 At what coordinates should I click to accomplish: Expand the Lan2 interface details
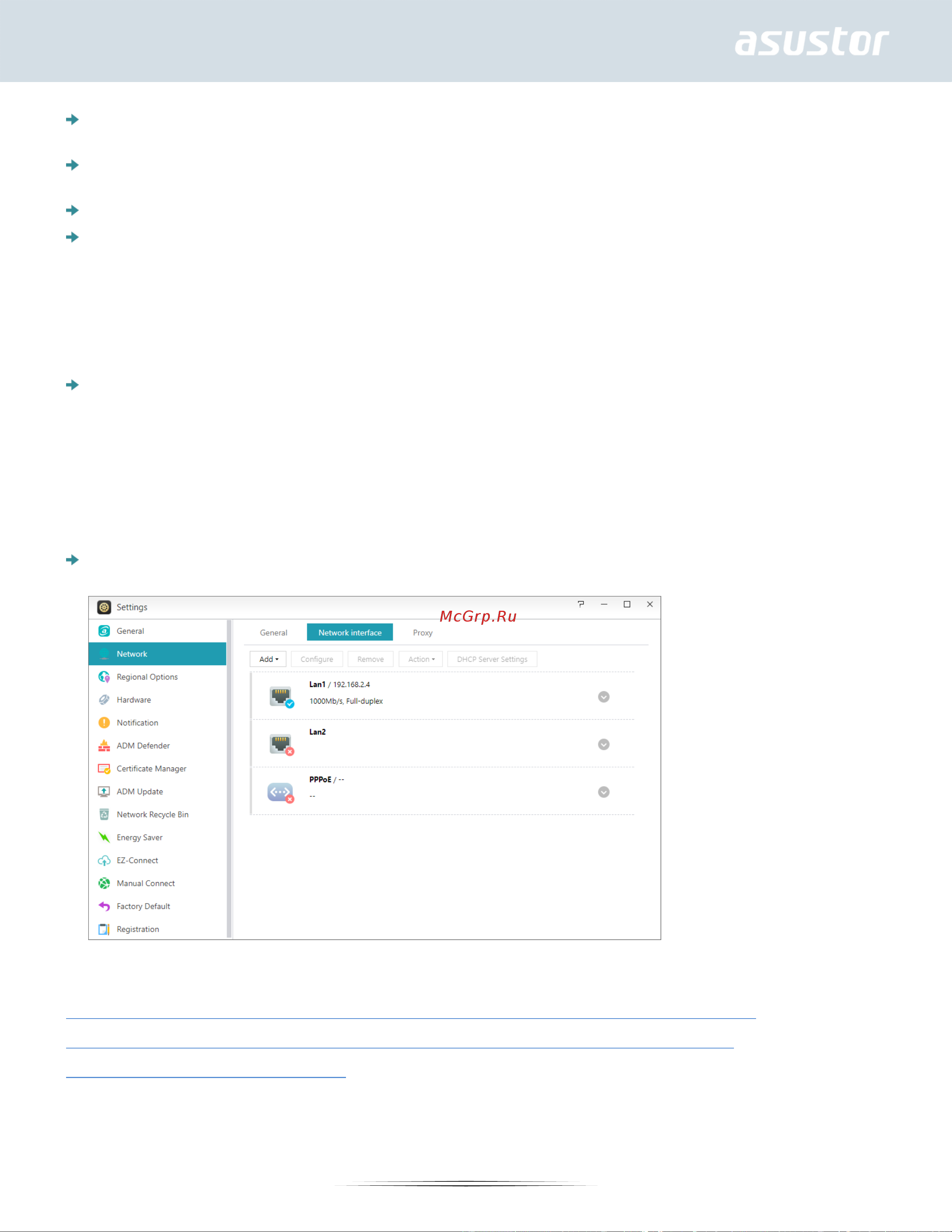pos(603,744)
